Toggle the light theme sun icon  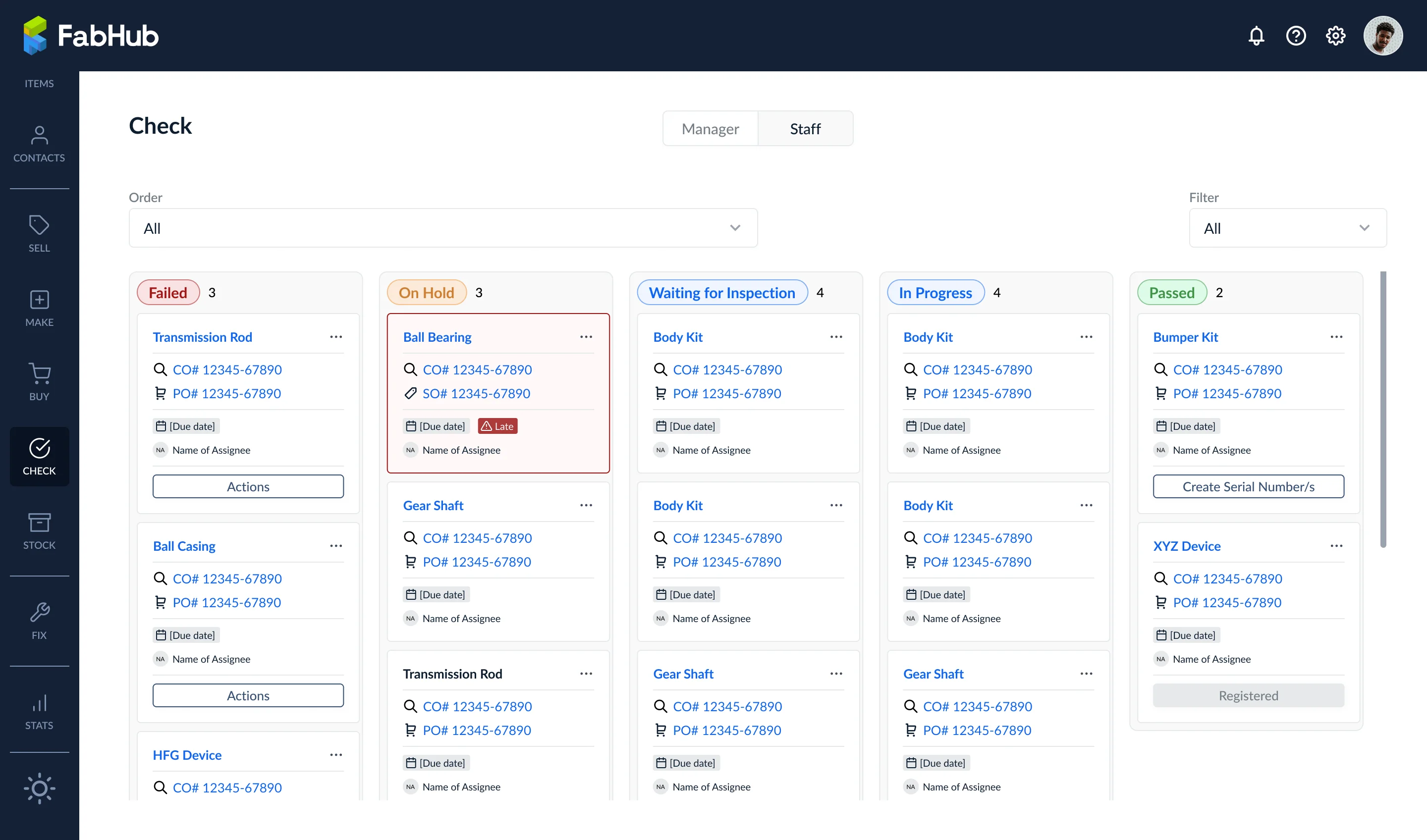click(x=39, y=788)
